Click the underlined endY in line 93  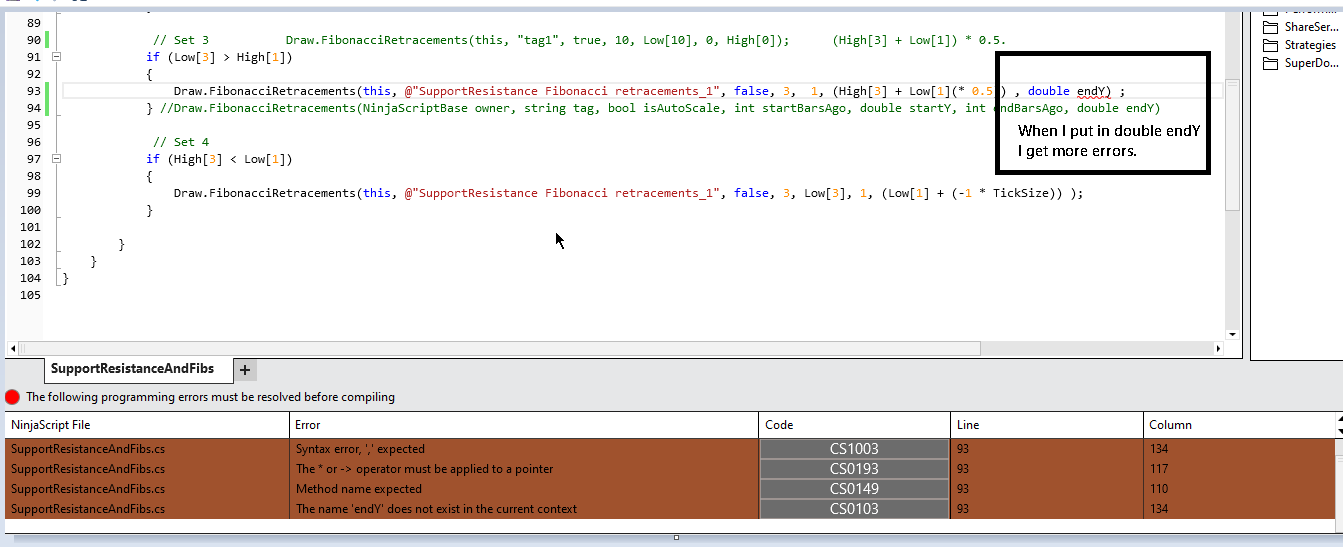coord(1093,91)
